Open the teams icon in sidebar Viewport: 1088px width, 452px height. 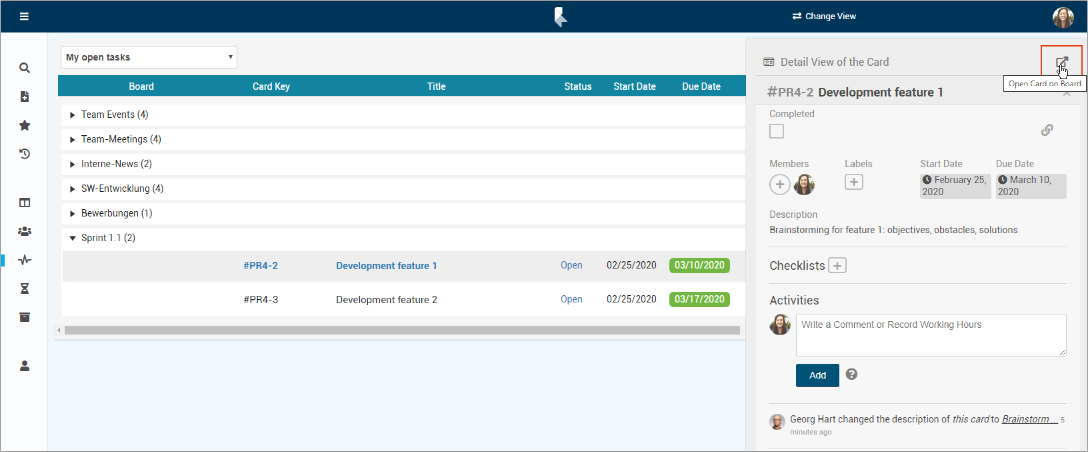tap(25, 231)
